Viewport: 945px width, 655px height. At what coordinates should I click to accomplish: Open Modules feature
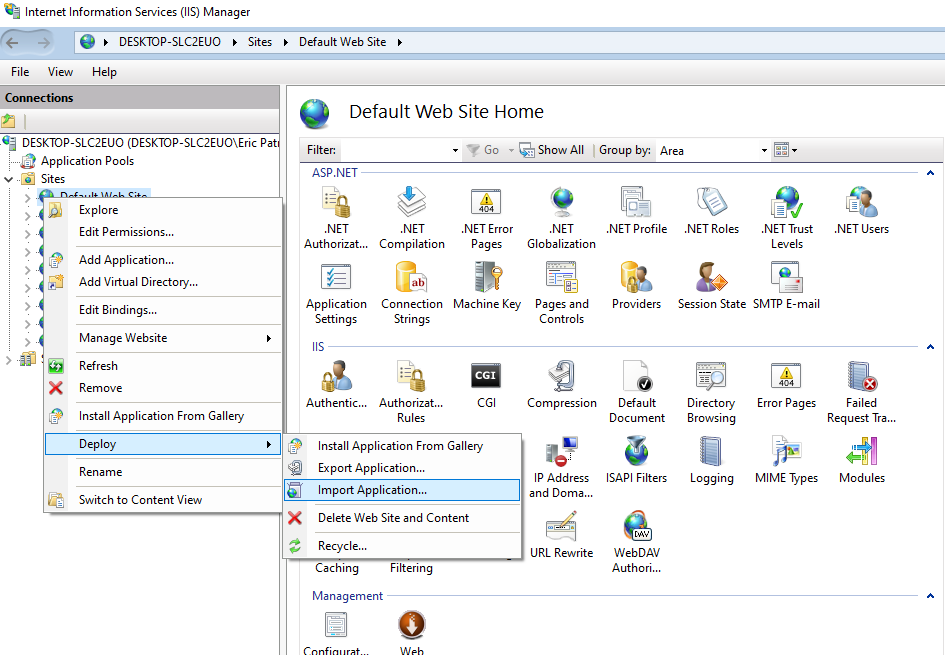click(861, 460)
